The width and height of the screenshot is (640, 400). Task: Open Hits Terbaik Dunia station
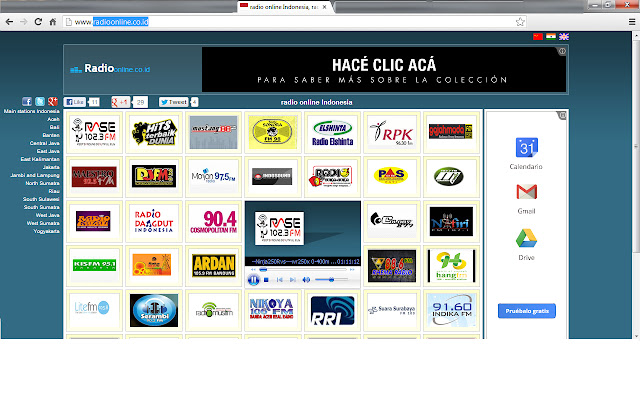click(154, 132)
